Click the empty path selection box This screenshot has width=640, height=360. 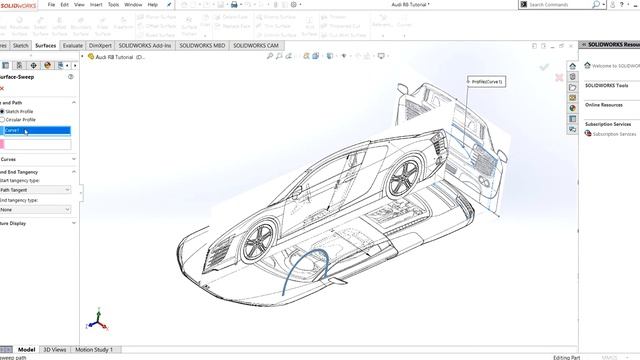(x=37, y=144)
